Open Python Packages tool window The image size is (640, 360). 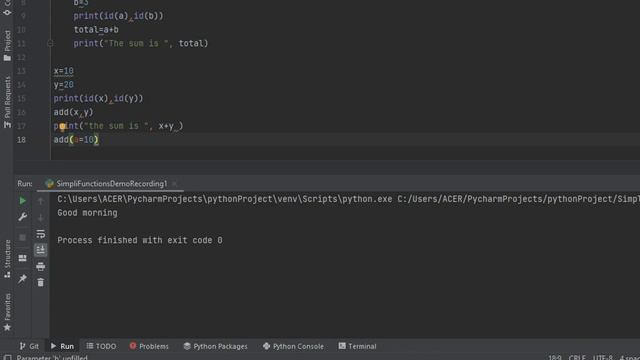[x=216, y=346]
